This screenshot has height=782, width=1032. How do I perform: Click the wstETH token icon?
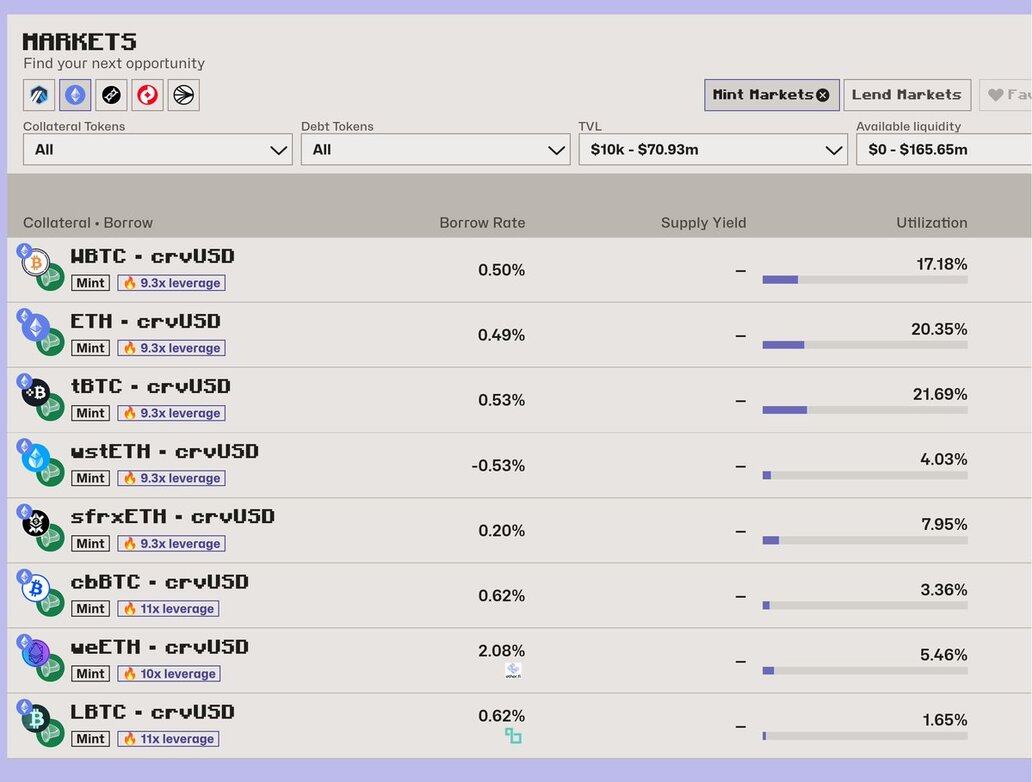[36, 458]
